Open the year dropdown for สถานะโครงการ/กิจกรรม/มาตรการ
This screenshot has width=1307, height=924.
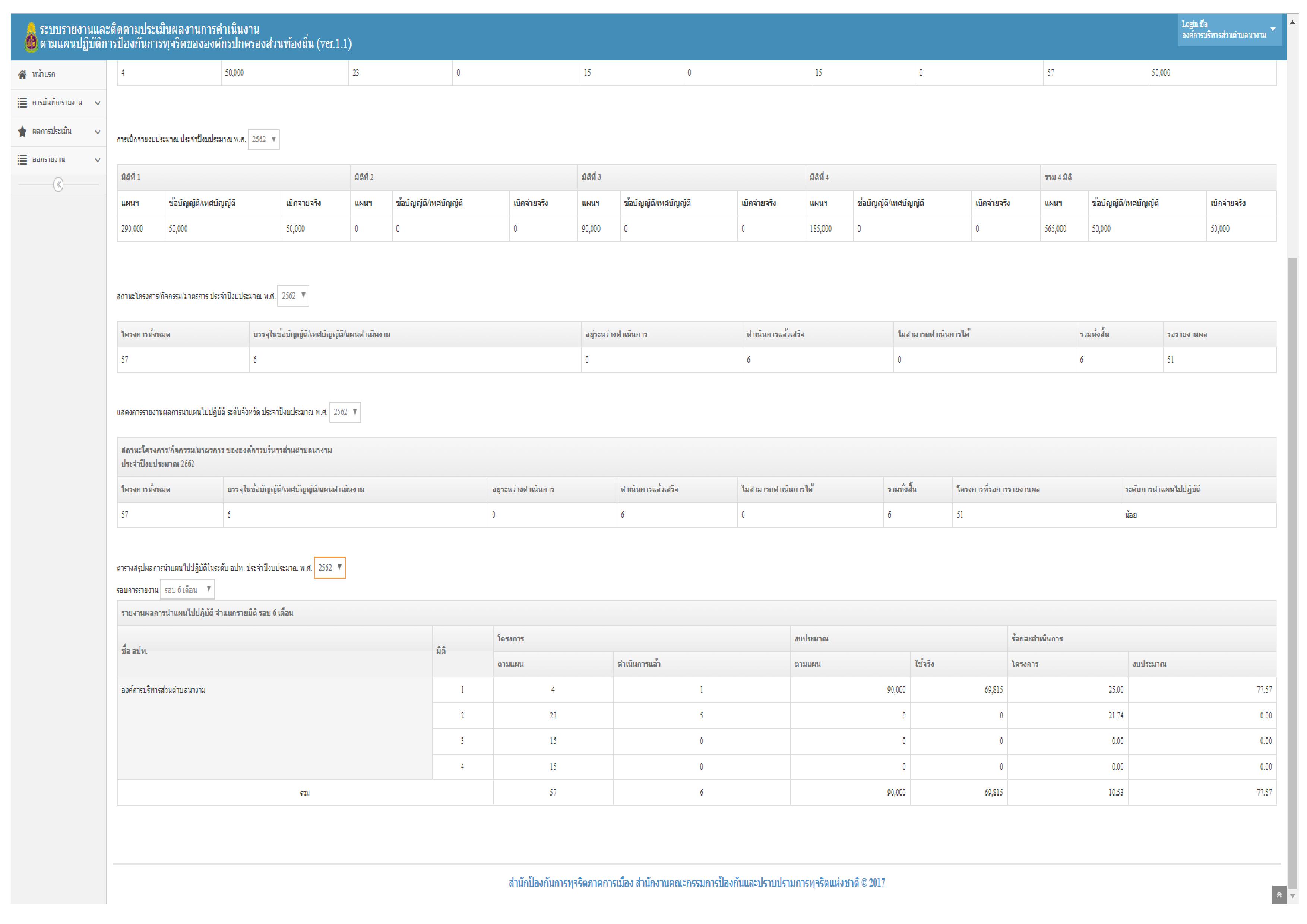293,296
